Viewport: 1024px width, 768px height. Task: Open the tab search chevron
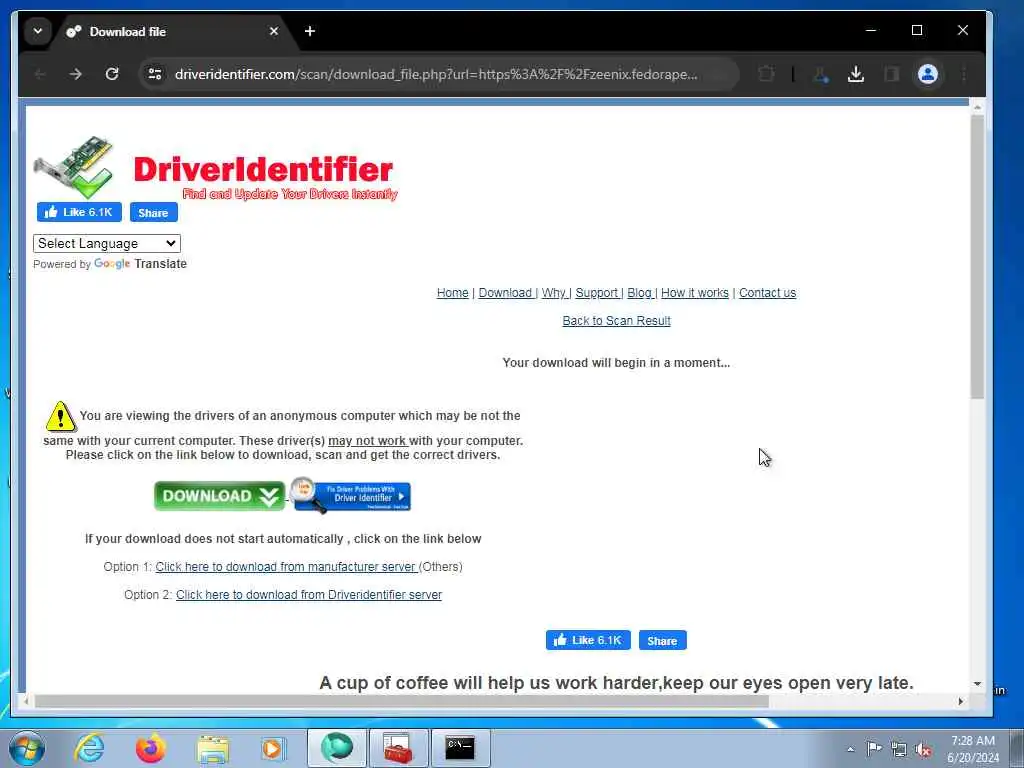pyautogui.click(x=38, y=31)
